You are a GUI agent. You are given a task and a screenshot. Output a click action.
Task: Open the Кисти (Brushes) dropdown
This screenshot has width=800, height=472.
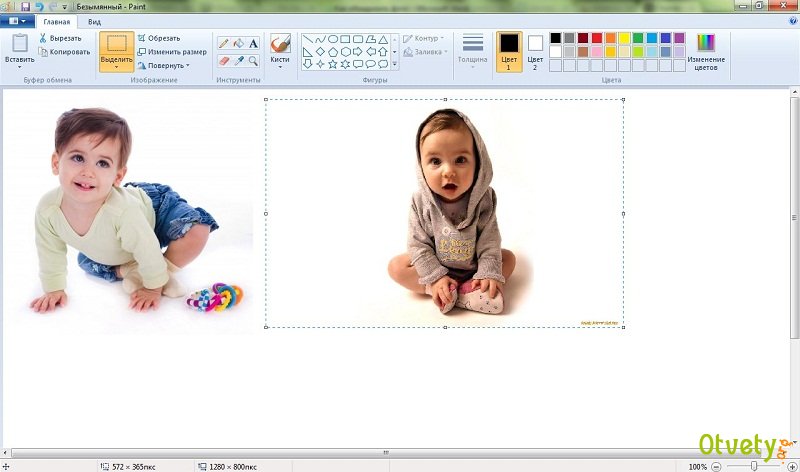(x=280, y=52)
